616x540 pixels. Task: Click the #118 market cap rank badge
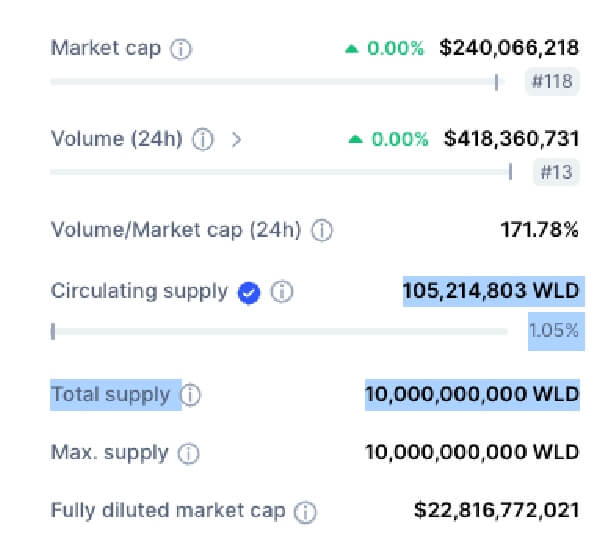(x=552, y=81)
